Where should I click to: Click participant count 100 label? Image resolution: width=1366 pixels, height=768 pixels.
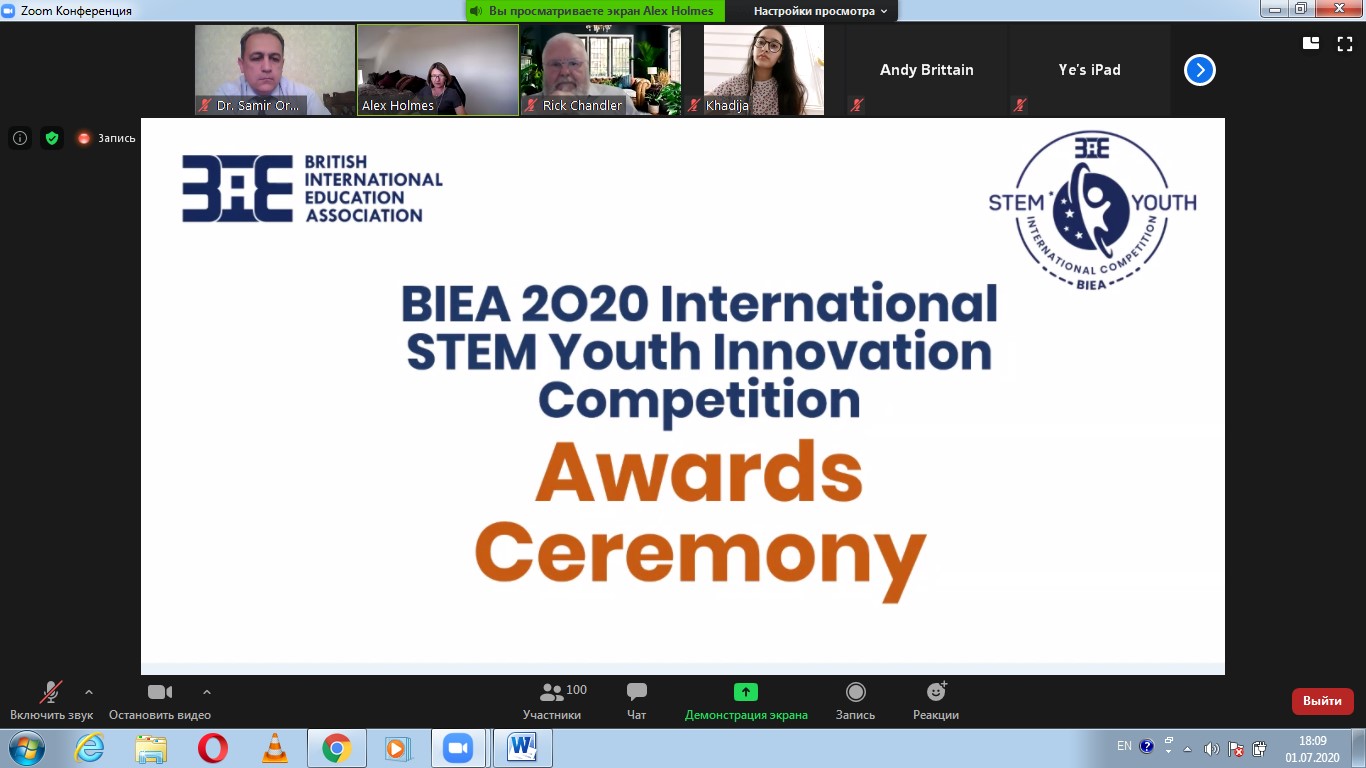coord(576,690)
